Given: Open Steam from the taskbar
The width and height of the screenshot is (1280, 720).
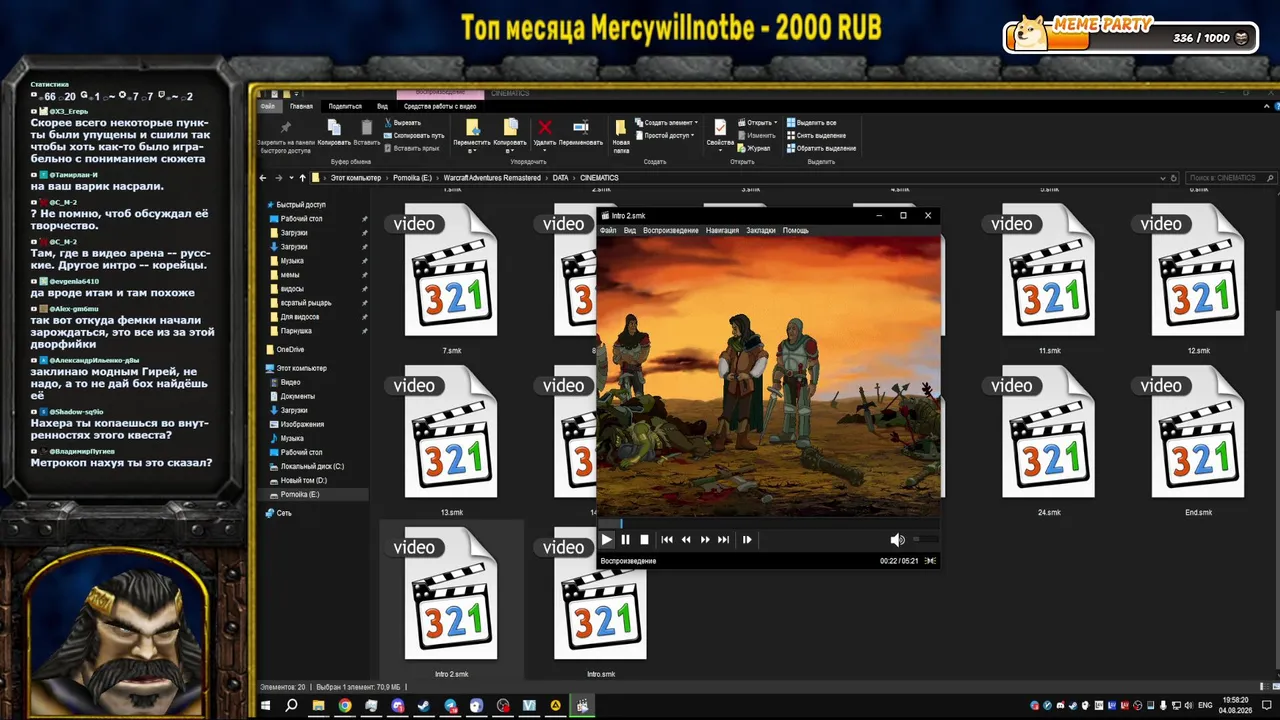Looking at the screenshot, I should (x=424, y=706).
